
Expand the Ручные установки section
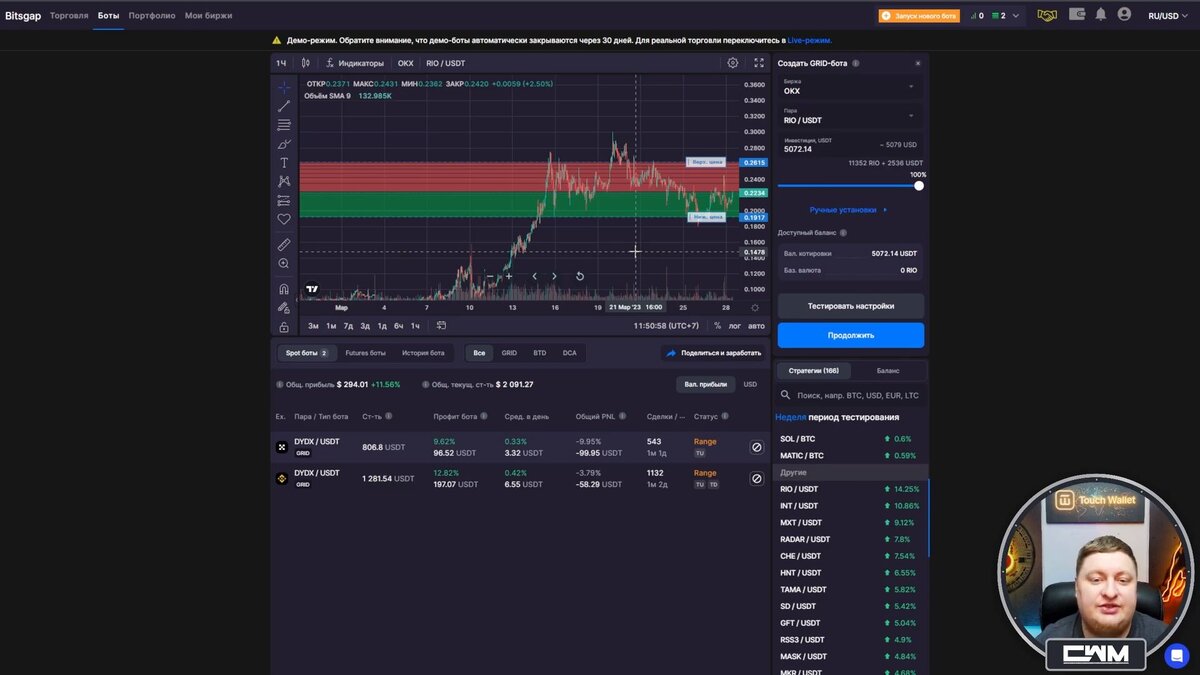(848, 210)
